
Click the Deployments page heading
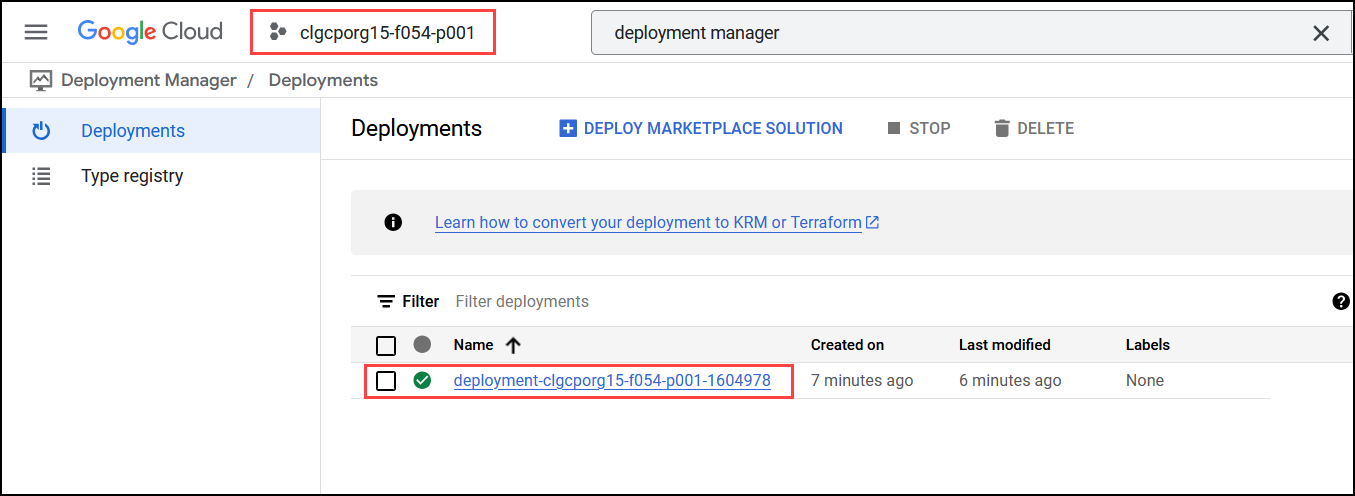click(416, 128)
